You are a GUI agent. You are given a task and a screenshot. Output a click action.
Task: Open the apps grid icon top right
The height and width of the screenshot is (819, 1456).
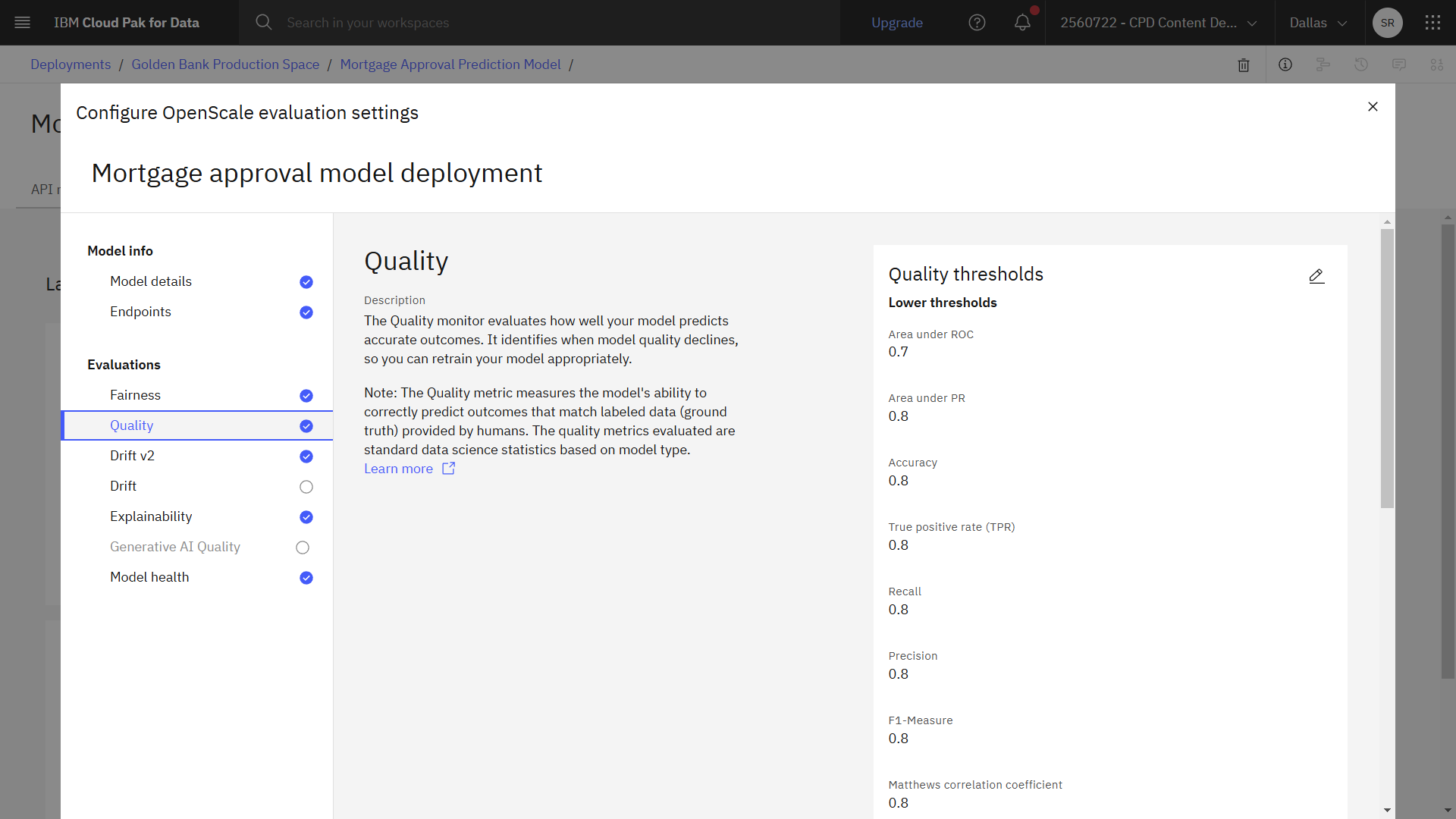tap(1433, 23)
